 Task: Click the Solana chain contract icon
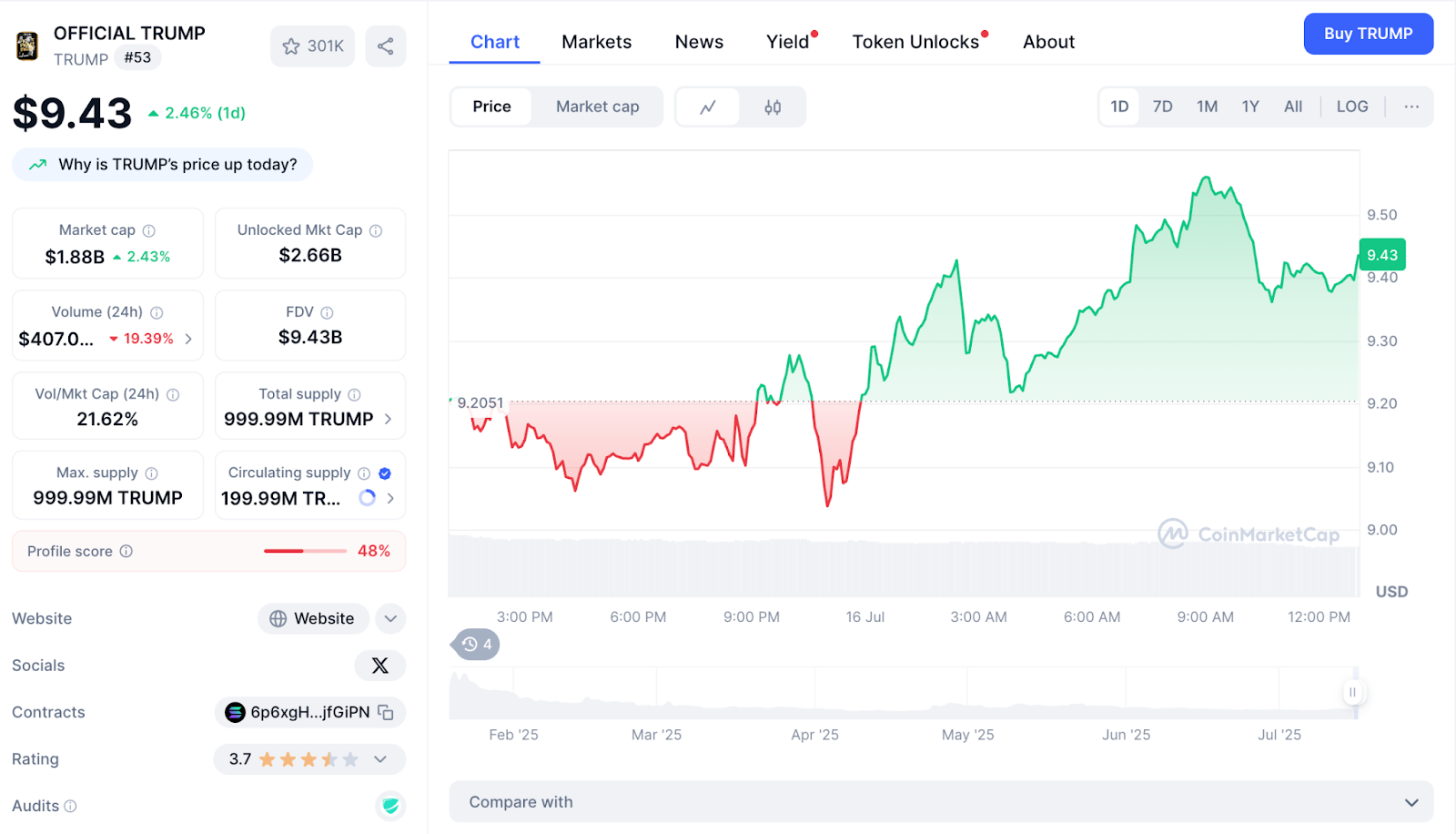coord(235,712)
